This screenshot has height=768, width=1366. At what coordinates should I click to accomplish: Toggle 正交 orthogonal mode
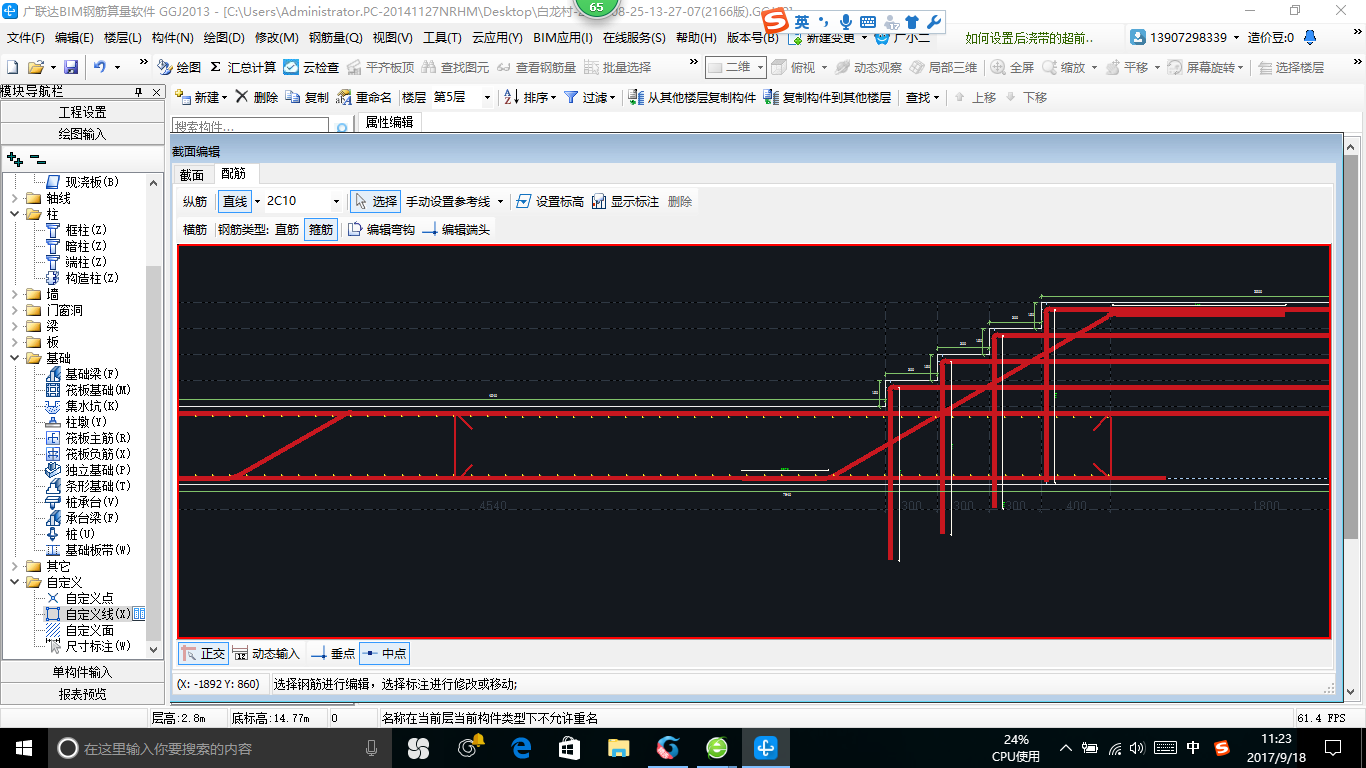coord(203,653)
